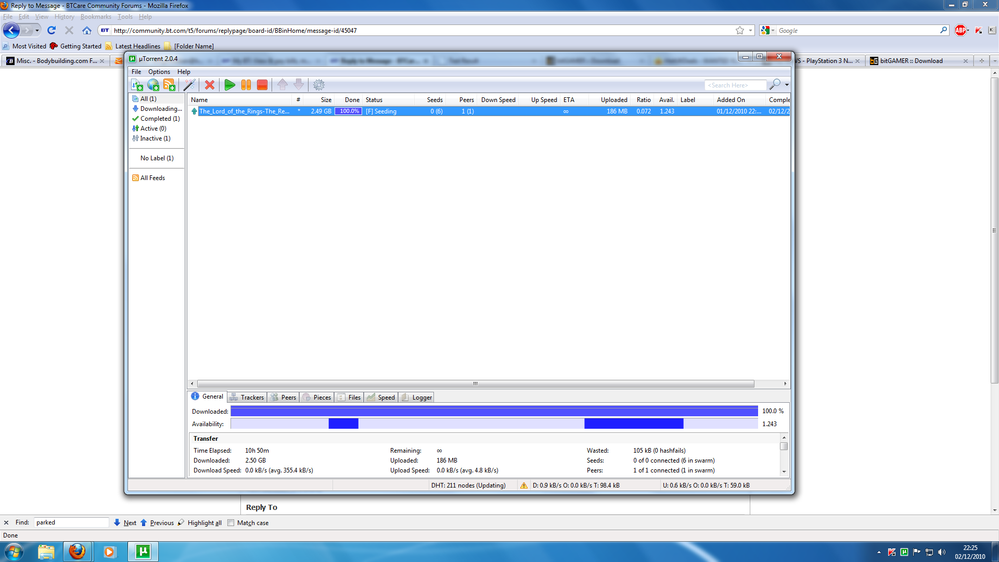Click the Availability pieces bar
The height and width of the screenshot is (562, 999).
(x=494, y=424)
